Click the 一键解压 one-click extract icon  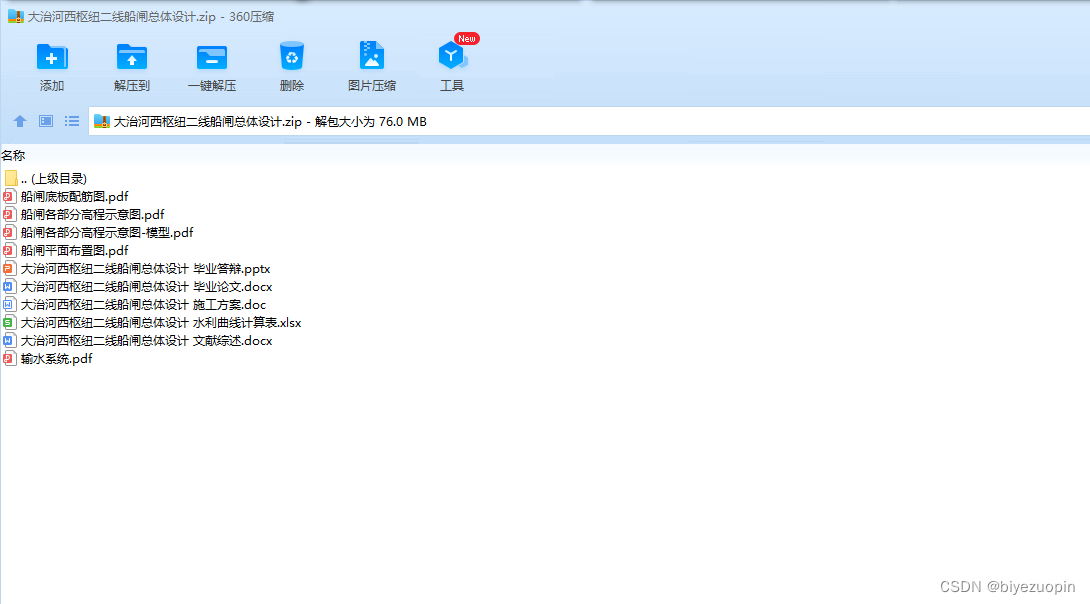(212, 67)
